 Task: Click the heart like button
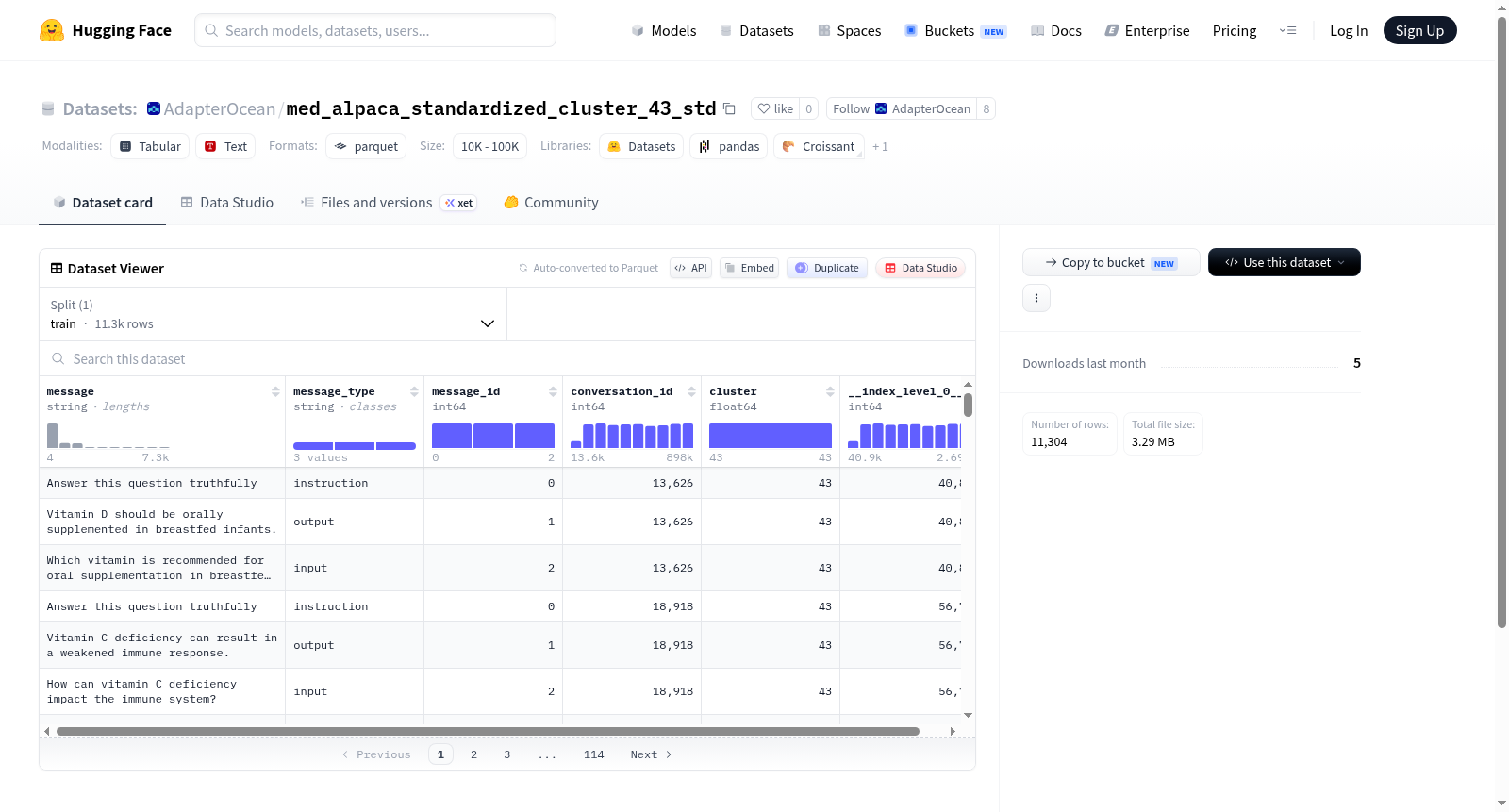775,108
